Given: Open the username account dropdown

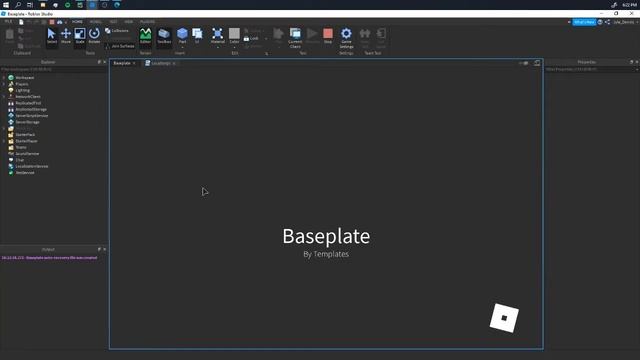Looking at the screenshot, I should click(x=625, y=22).
